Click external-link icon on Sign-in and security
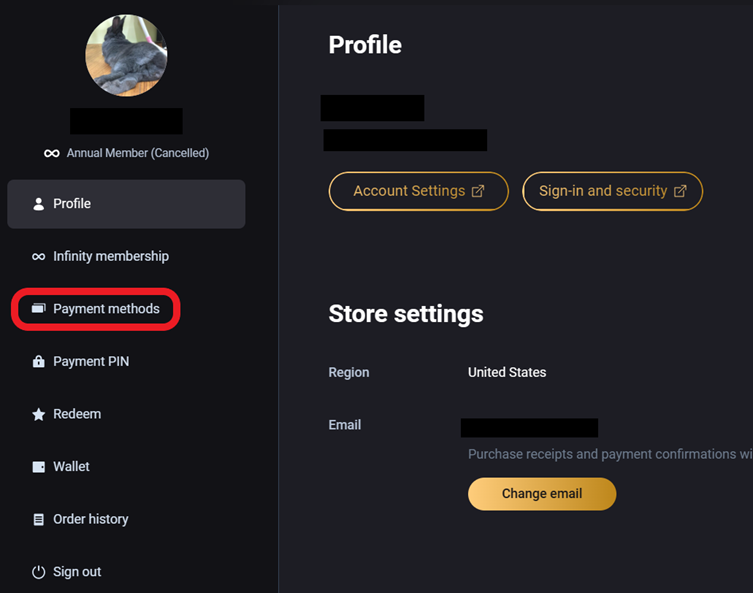 tap(680, 191)
